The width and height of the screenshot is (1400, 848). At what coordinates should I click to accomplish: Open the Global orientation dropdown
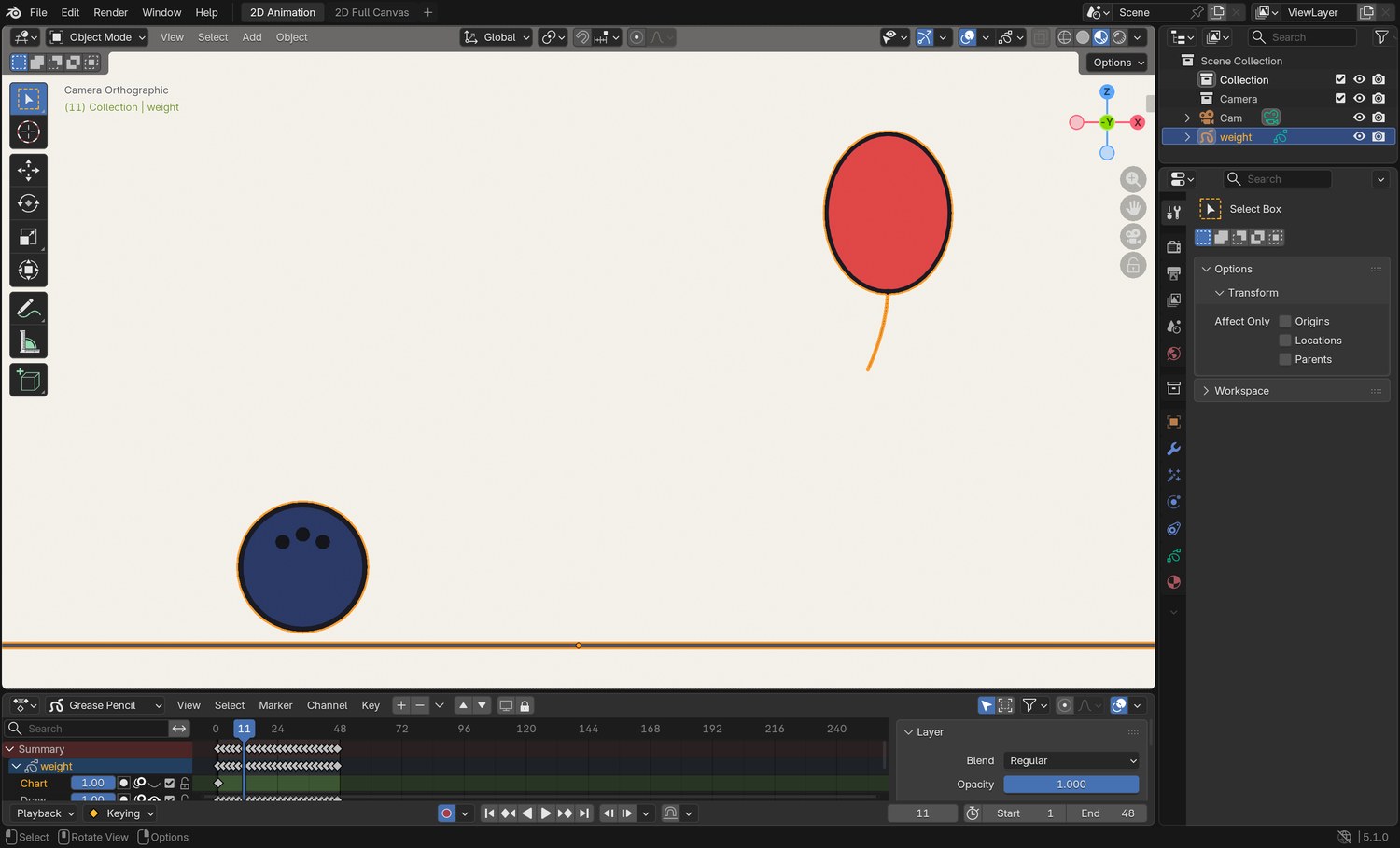point(497,37)
